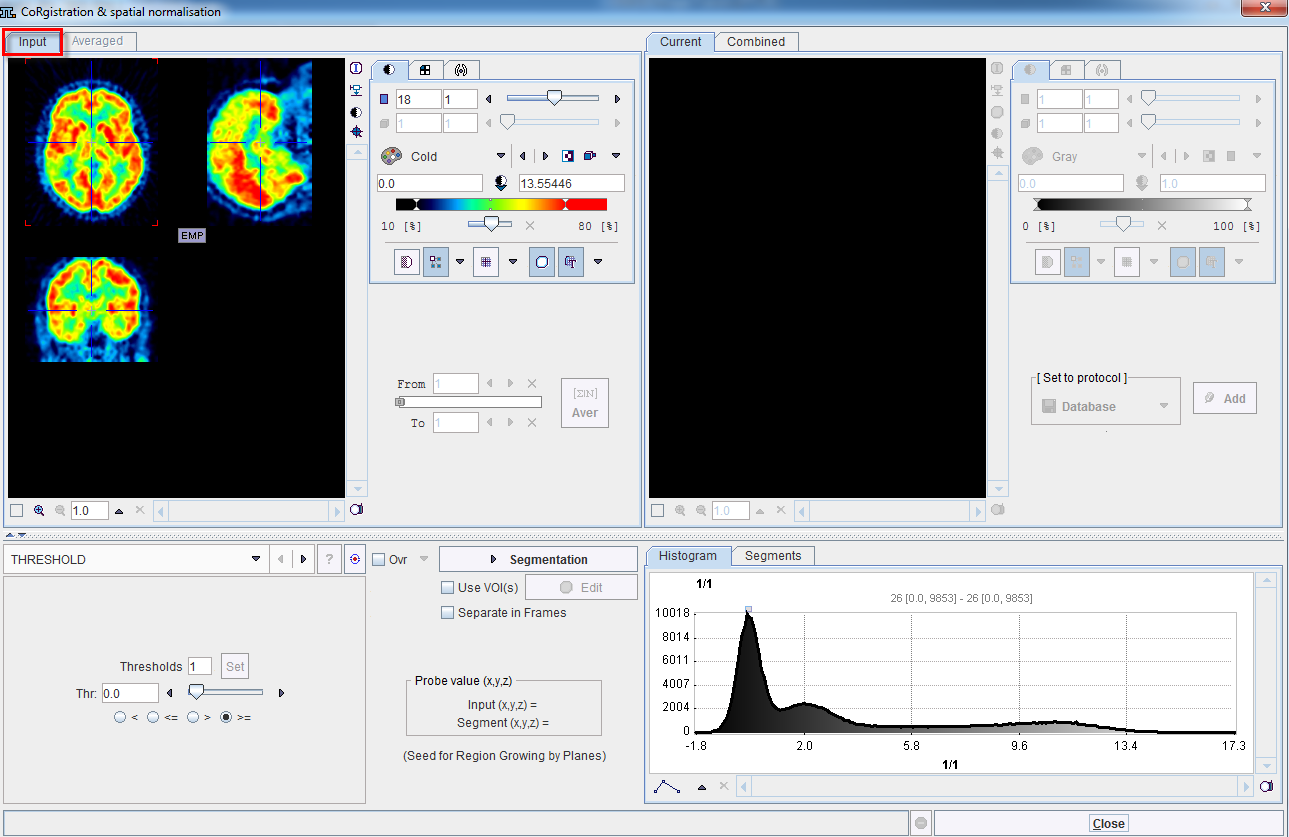The image size is (1289, 837).
Task: Select the '>=' threshold radio button
Action: click(x=226, y=717)
